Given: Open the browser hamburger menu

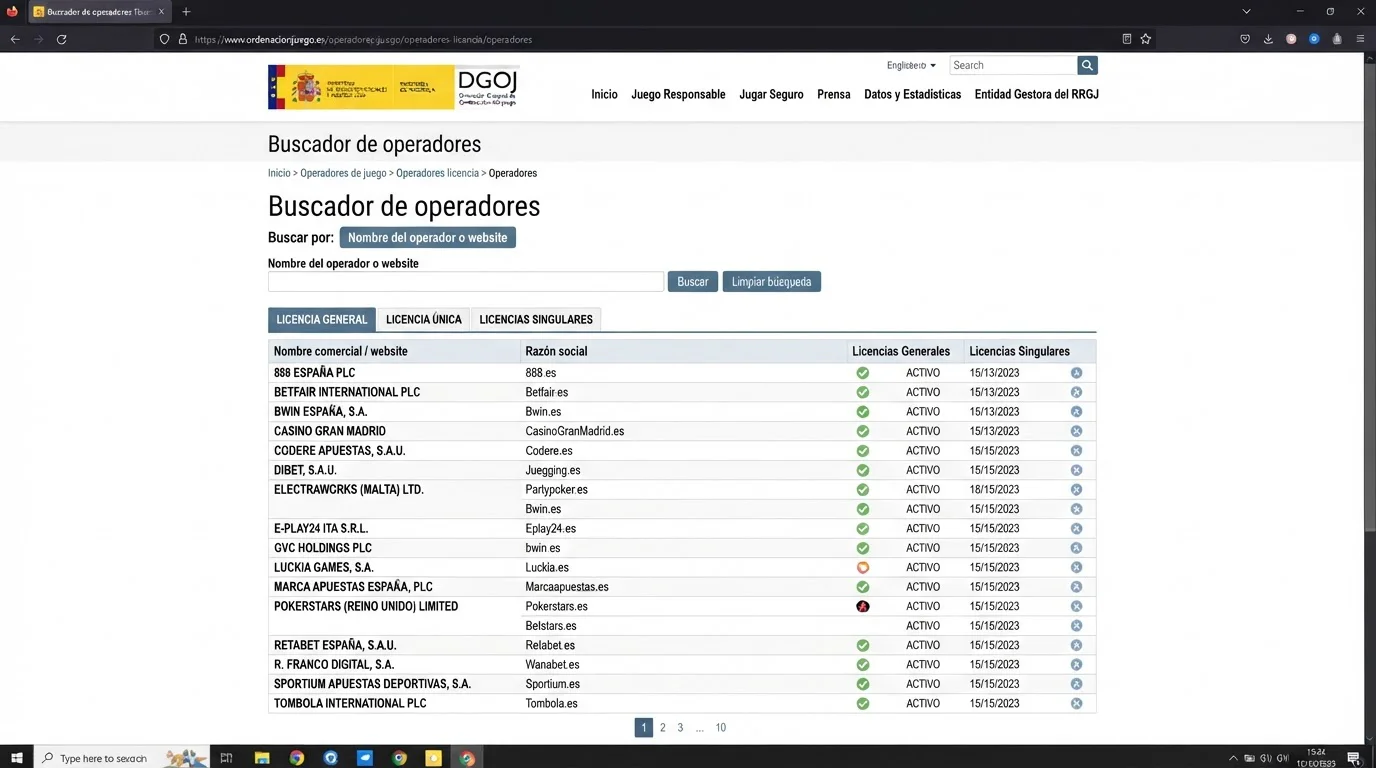Looking at the screenshot, I should pyautogui.click(x=1360, y=39).
